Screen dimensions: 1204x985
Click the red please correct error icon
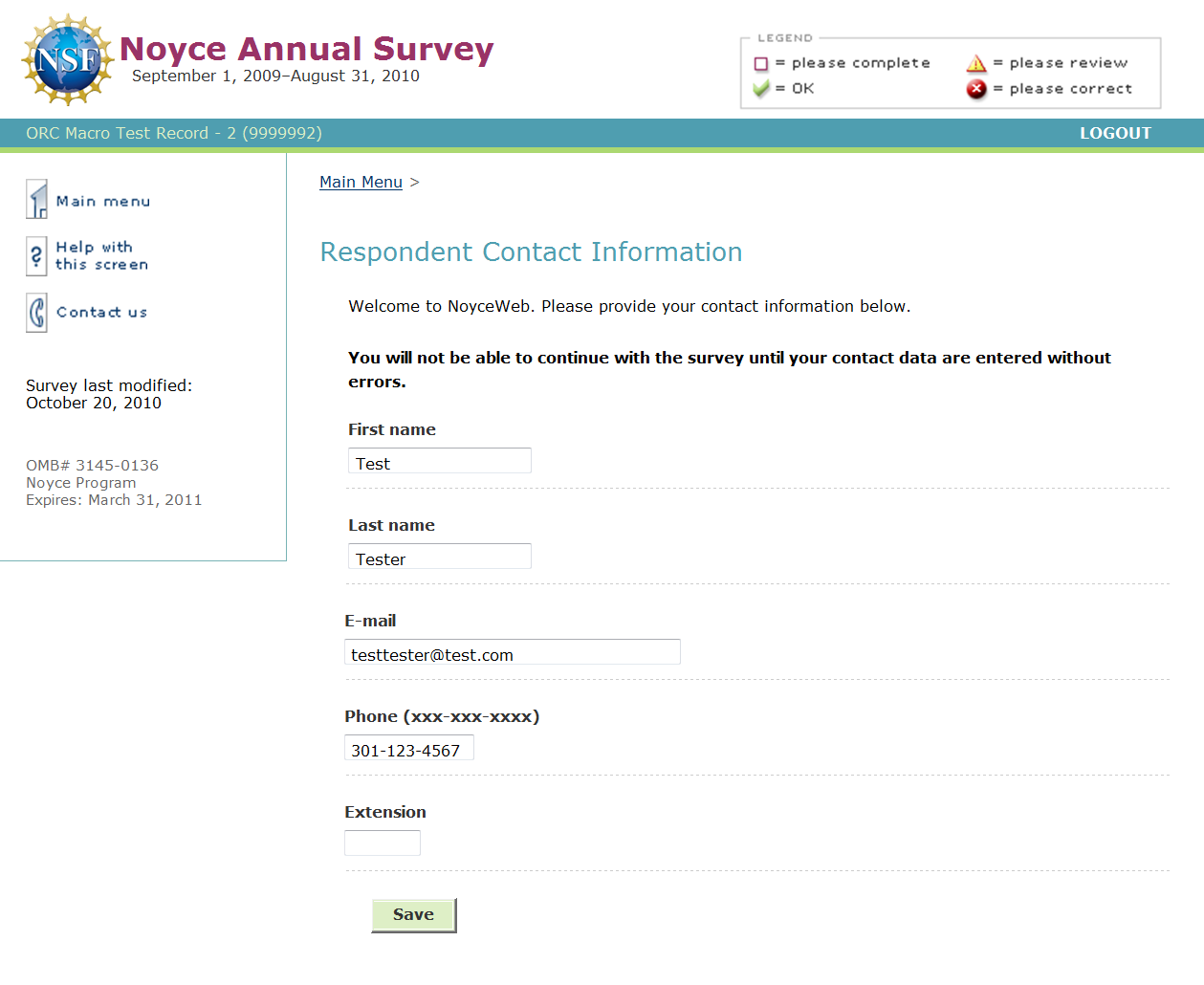976,89
